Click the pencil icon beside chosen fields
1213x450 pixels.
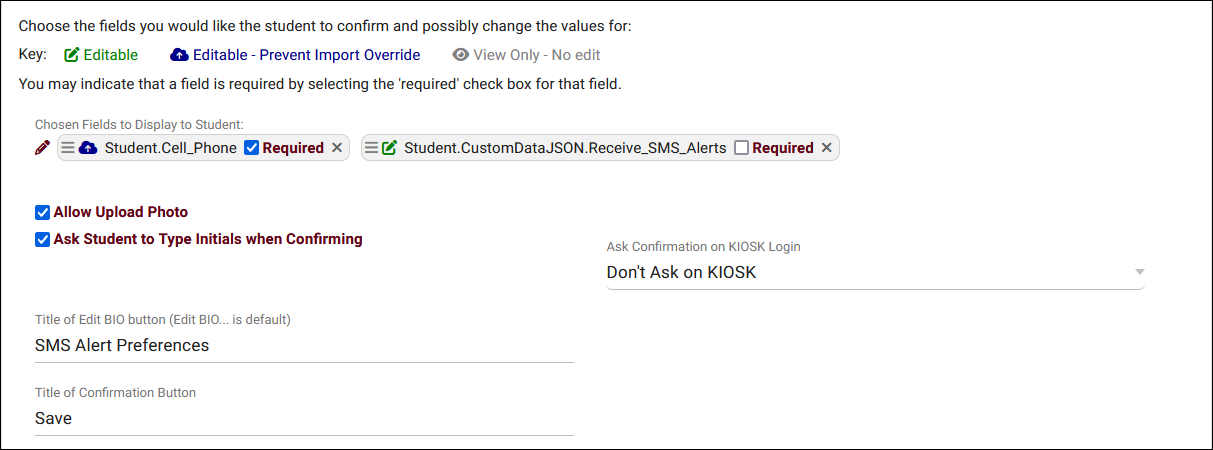[42, 148]
